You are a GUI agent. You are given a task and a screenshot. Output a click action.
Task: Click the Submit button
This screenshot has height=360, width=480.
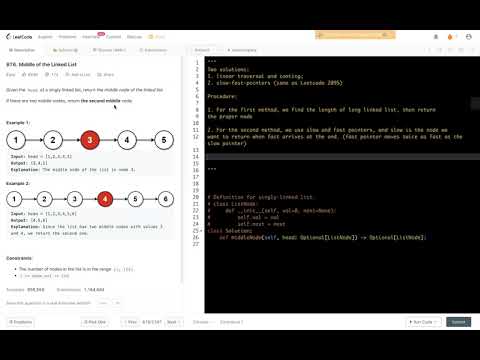[x=459, y=322]
